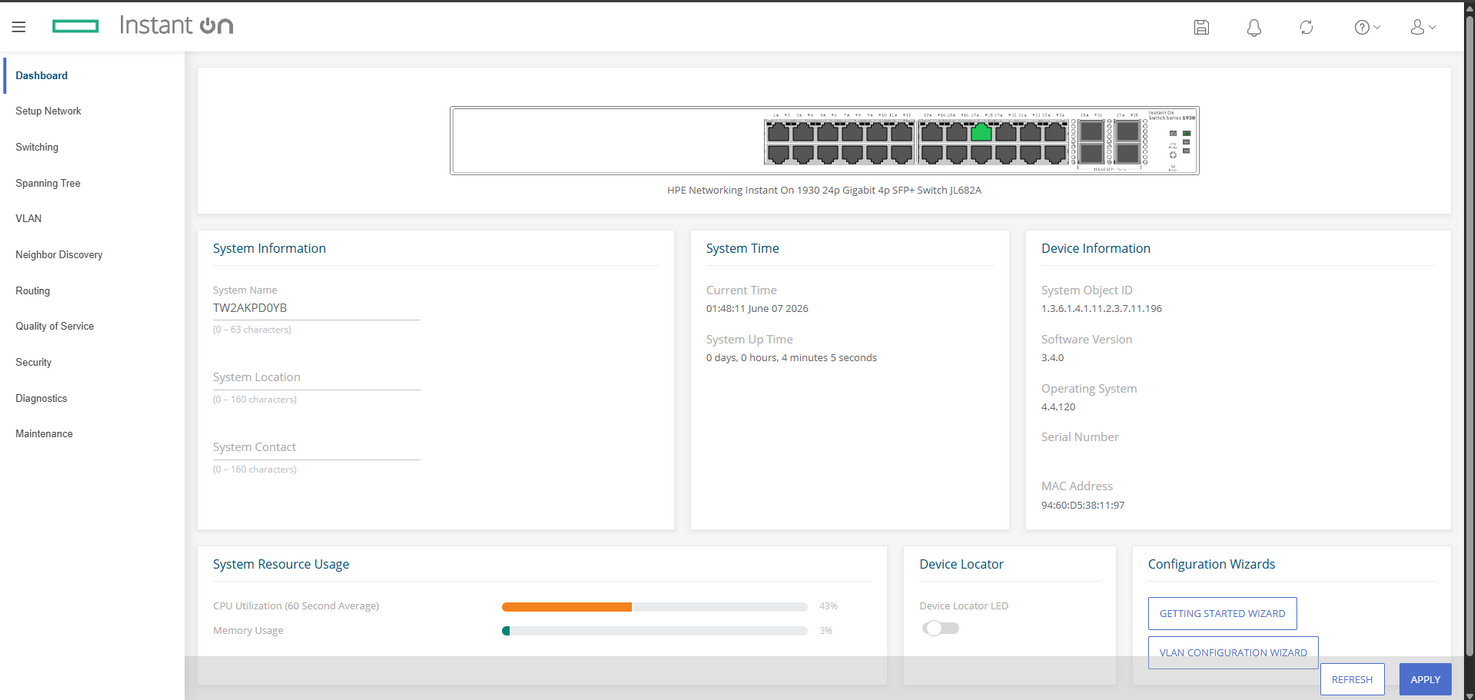
Task: Click the 43% CPU percentage label
Action: [x=828, y=606]
